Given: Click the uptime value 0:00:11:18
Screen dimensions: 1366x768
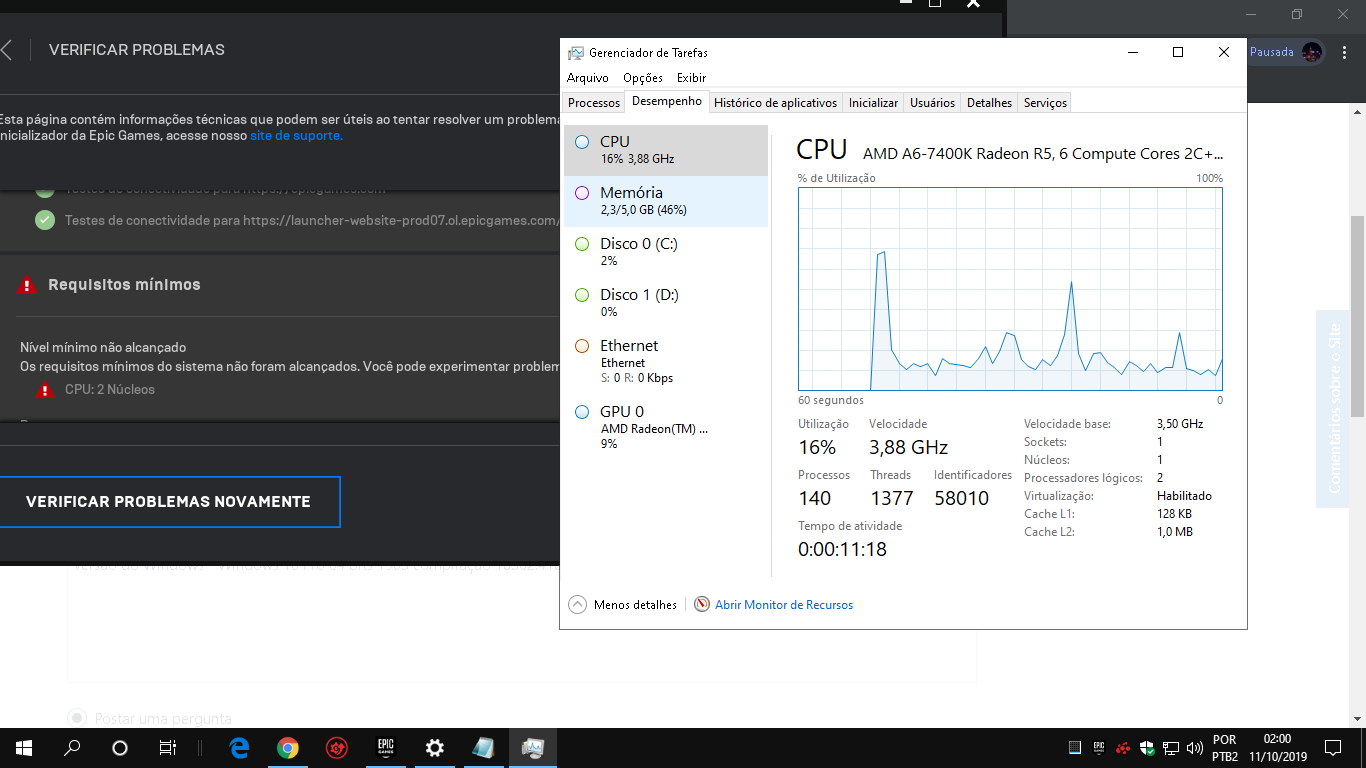Looking at the screenshot, I should [842, 549].
